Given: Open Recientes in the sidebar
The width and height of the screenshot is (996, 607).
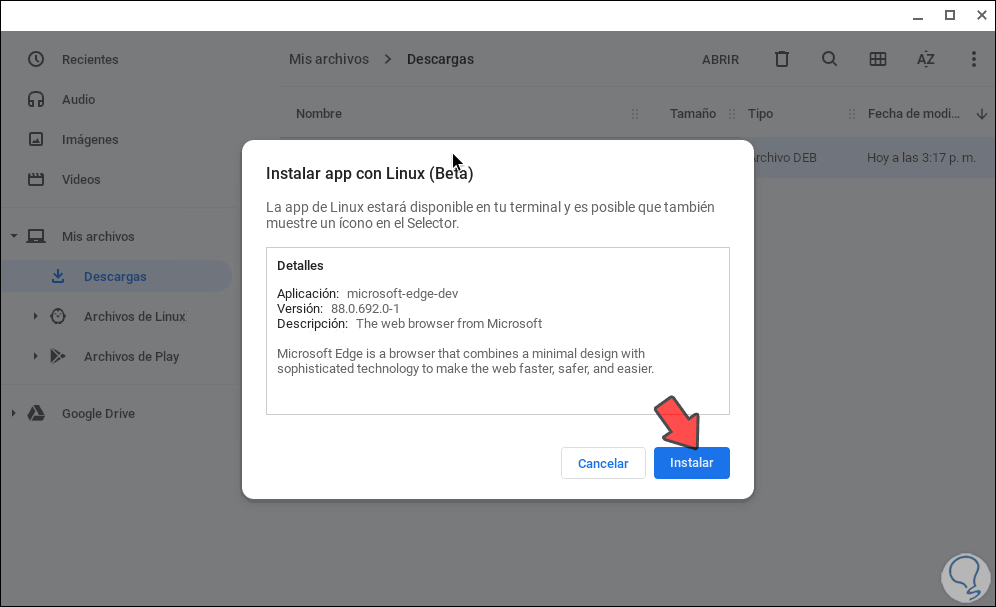Looking at the screenshot, I should click(90, 60).
